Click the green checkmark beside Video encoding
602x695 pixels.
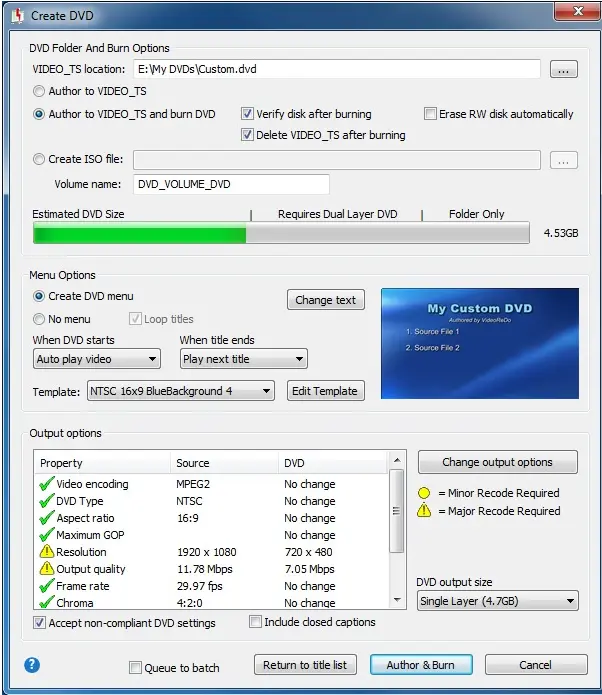coord(45,484)
